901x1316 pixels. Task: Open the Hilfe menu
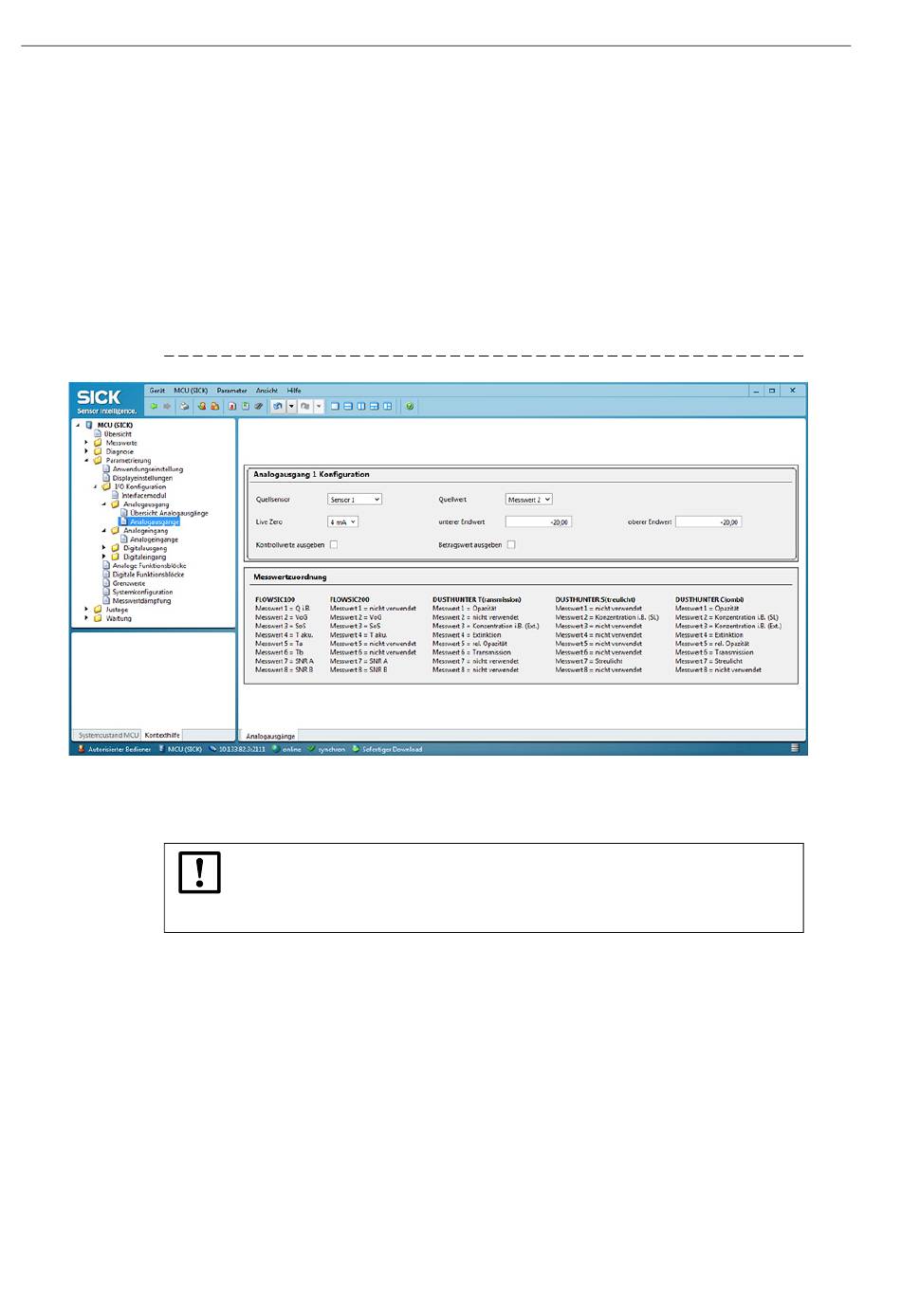pos(294,391)
